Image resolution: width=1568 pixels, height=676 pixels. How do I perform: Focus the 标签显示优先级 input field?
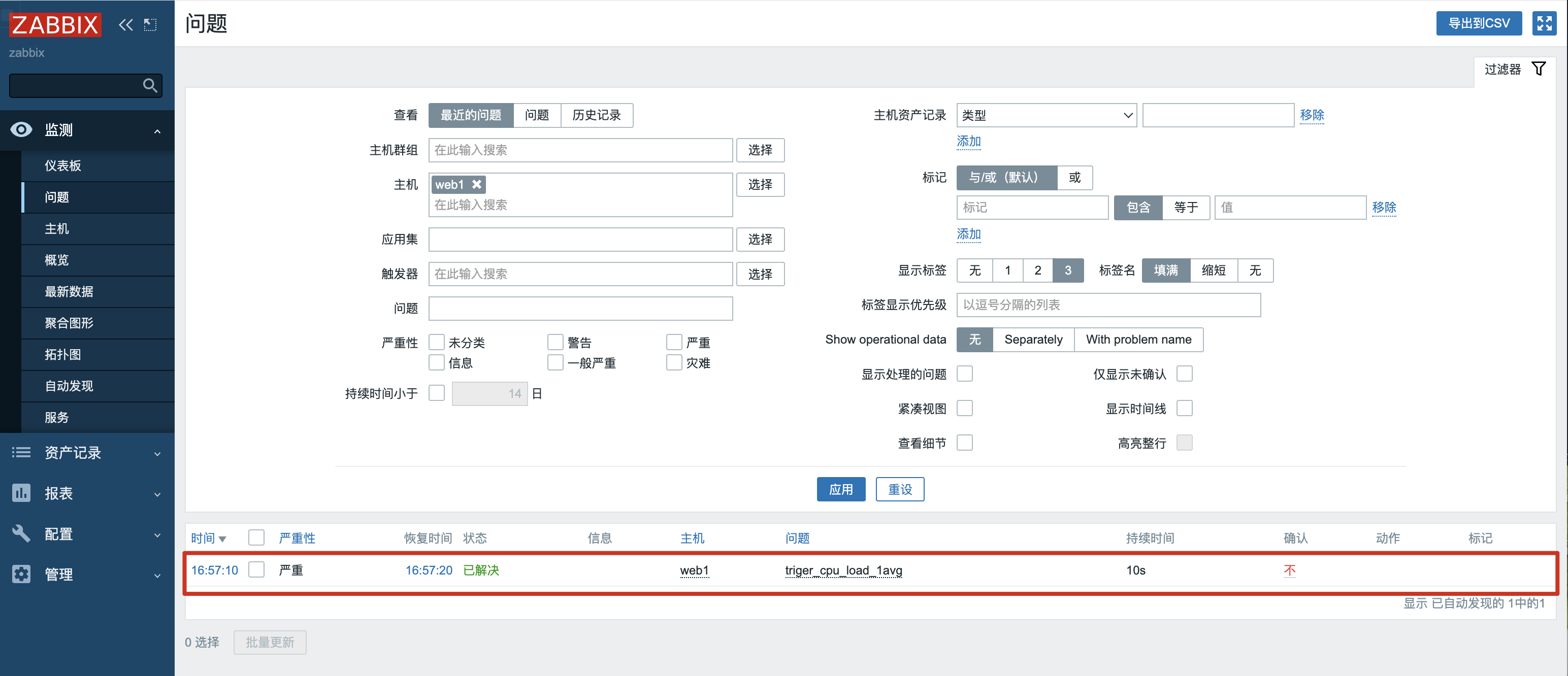1108,305
